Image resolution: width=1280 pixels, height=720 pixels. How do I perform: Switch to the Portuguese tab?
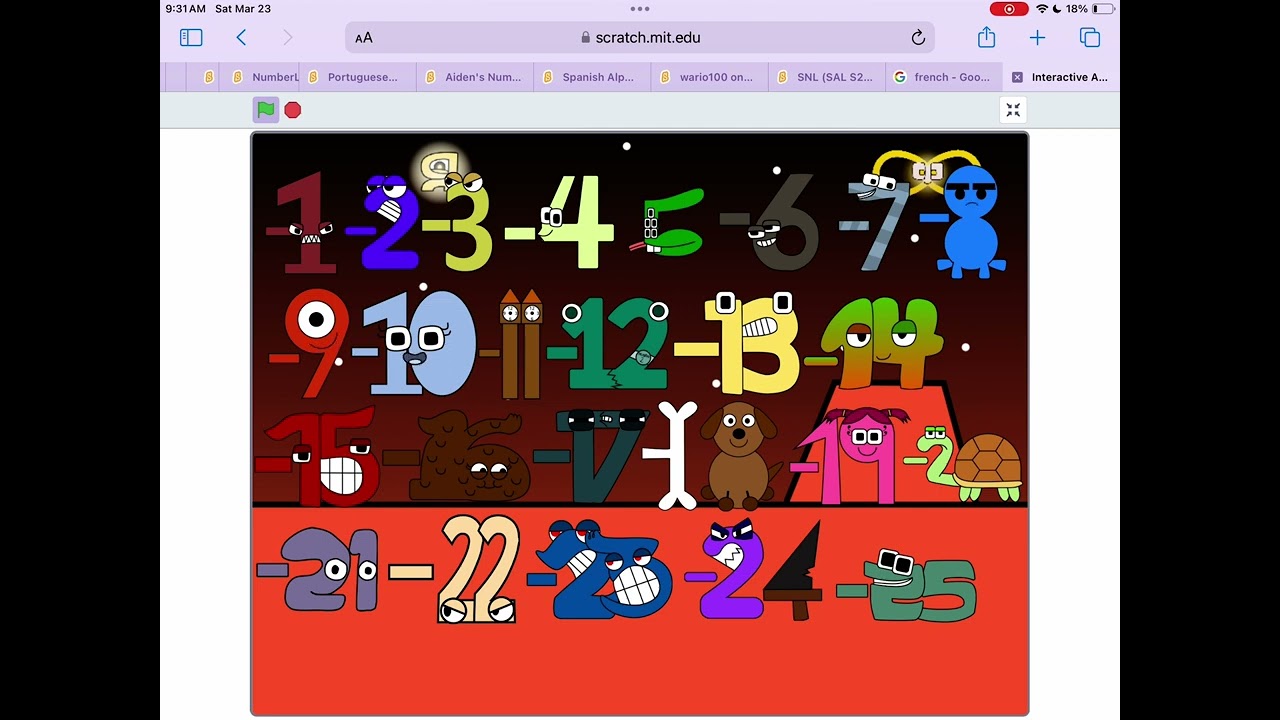point(357,77)
